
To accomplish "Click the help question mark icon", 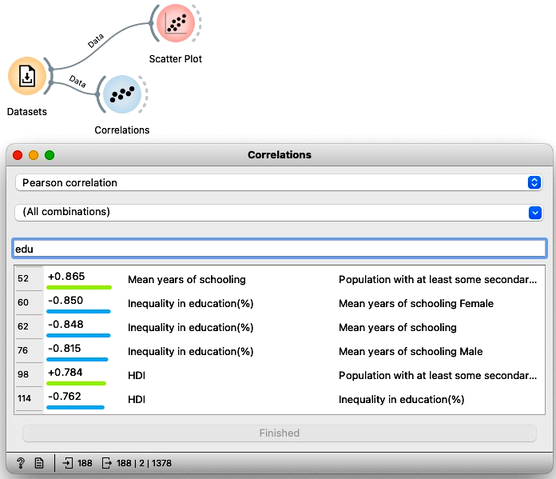I will click(x=21, y=463).
